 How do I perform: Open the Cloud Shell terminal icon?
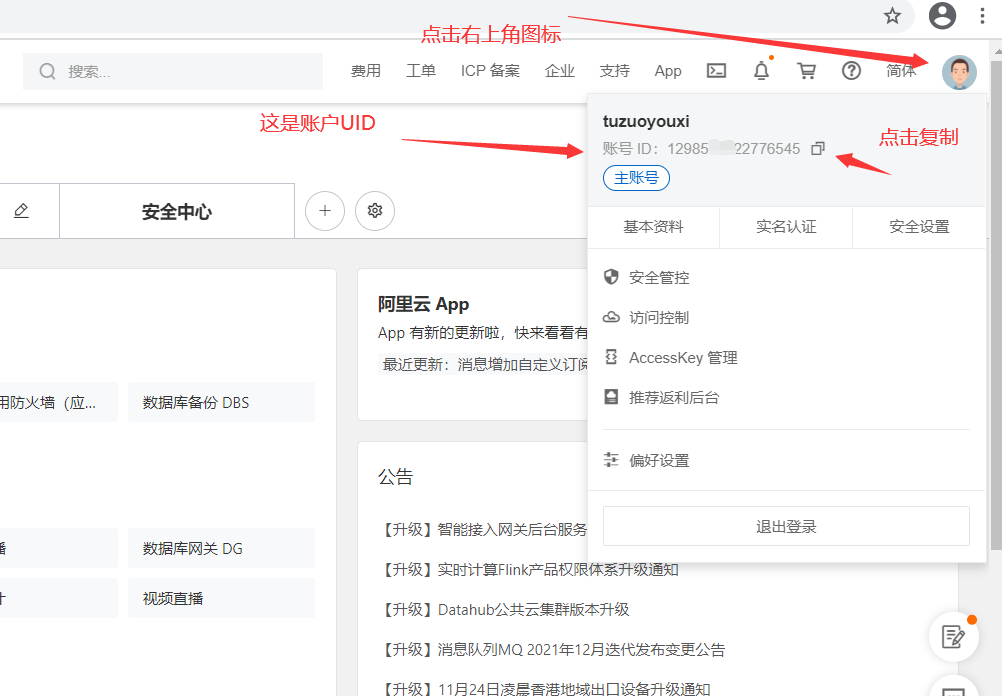(716, 70)
